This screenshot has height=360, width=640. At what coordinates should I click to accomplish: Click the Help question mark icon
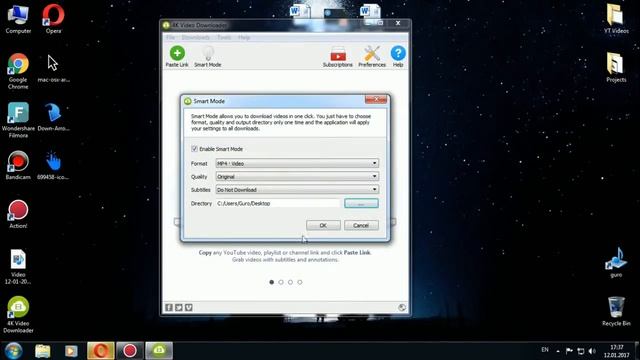pyautogui.click(x=398, y=53)
